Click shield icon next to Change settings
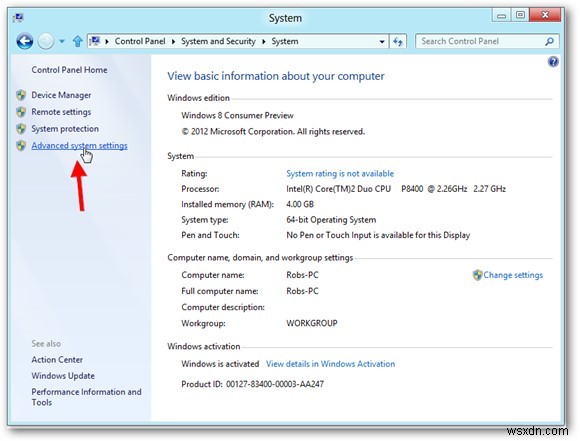 pyautogui.click(x=478, y=275)
